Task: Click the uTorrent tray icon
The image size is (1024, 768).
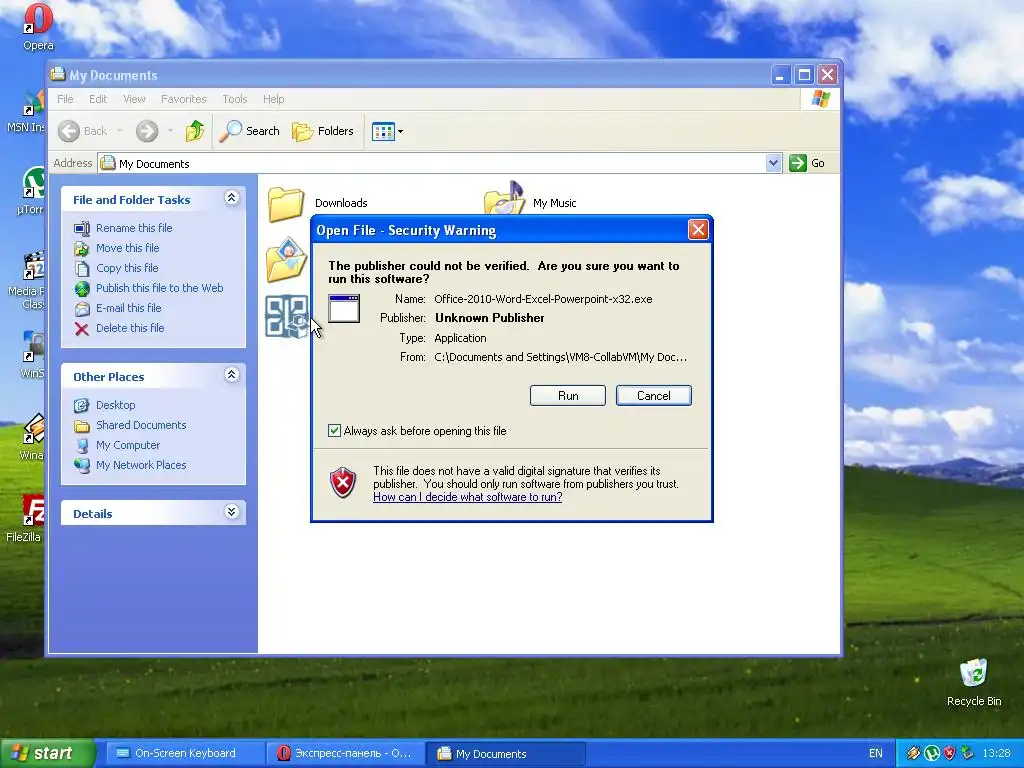Action: 931,754
